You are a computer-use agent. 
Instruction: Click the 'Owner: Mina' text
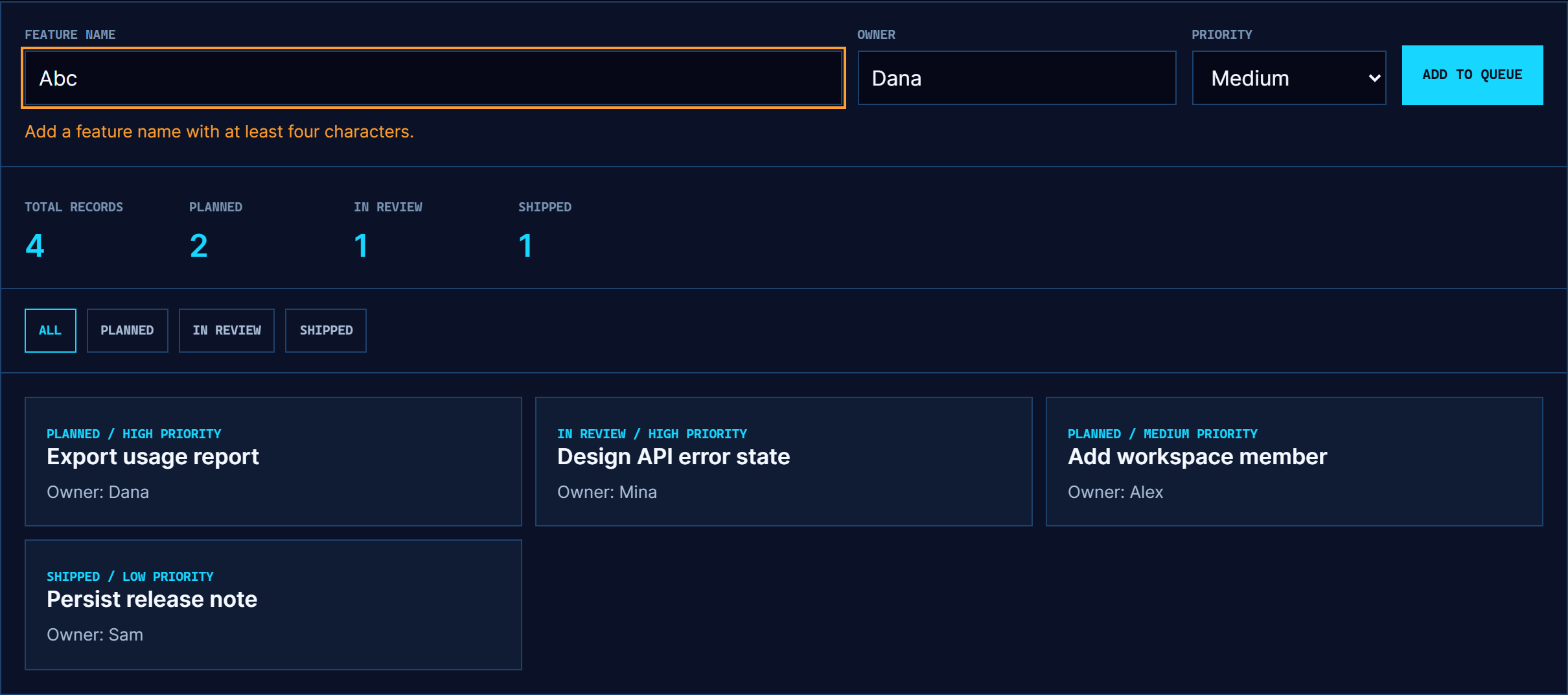coord(607,492)
